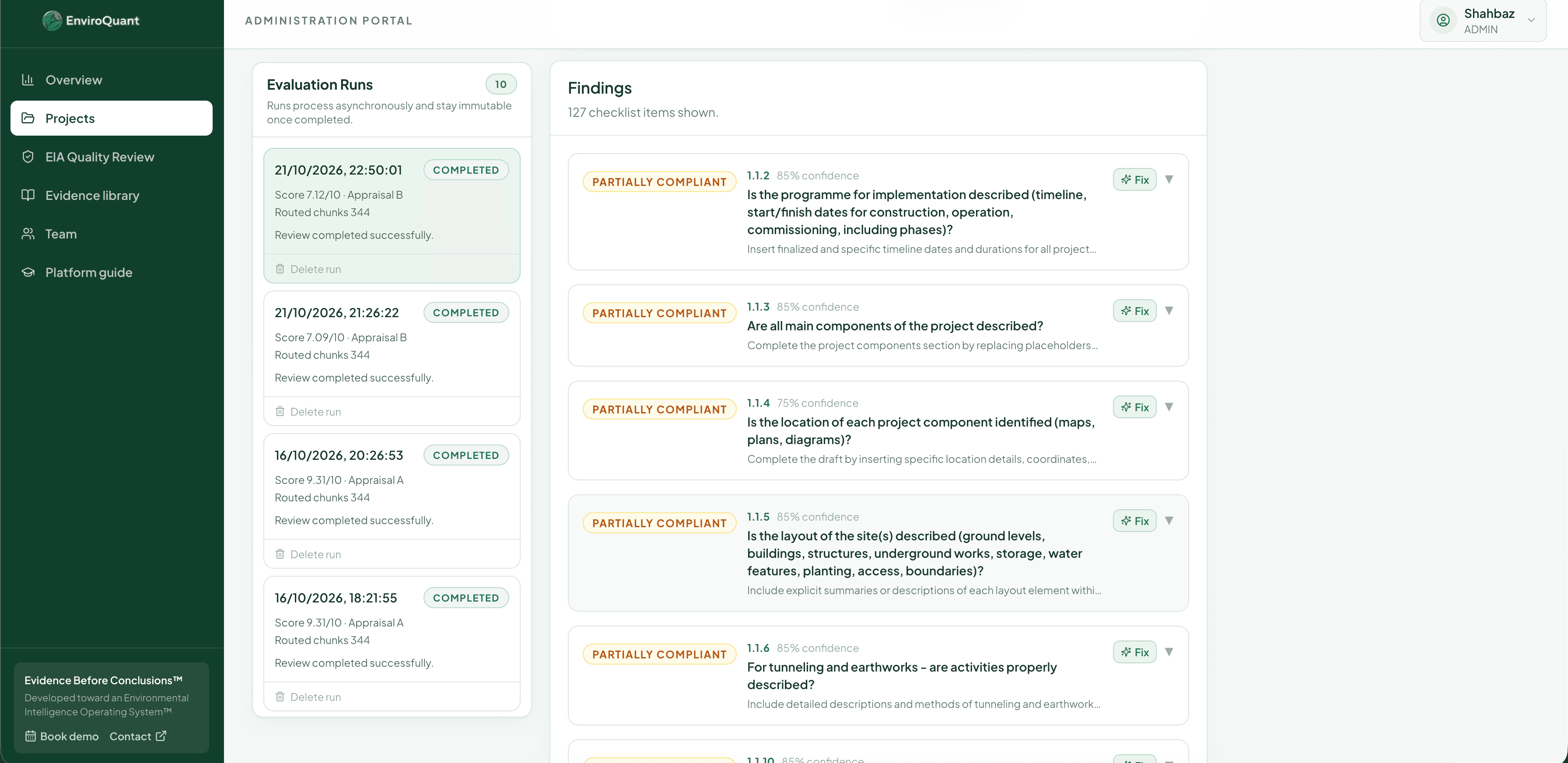Open the Overview chart icon

(28, 80)
